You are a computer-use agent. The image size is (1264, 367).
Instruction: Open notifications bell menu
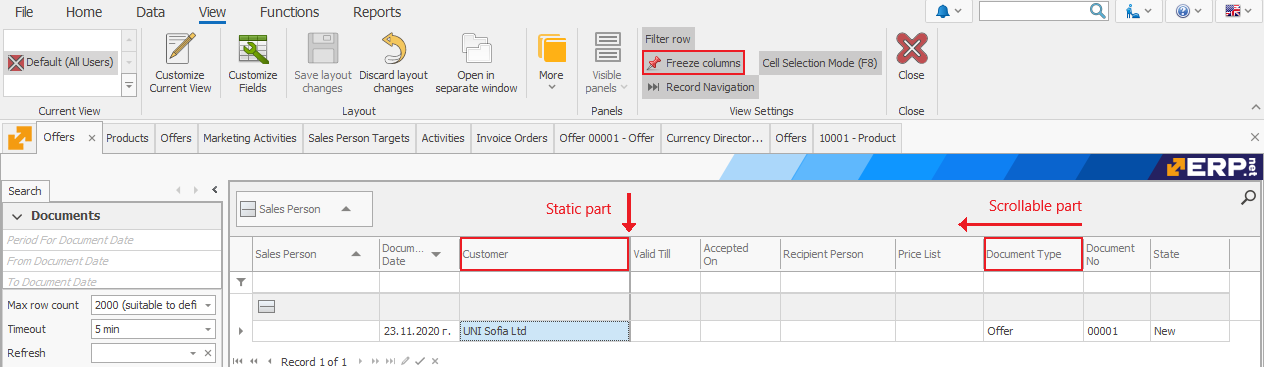[x=950, y=11]
